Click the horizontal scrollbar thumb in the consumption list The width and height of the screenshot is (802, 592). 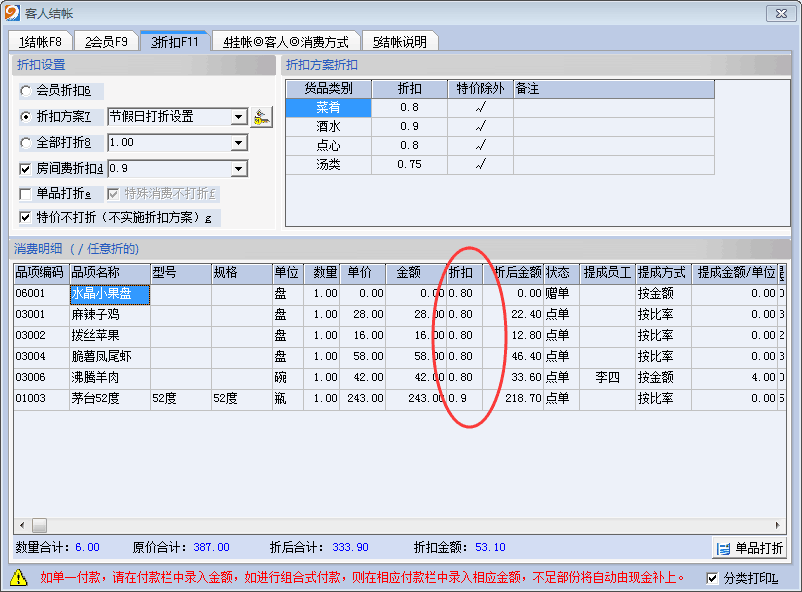pos(39,525)
